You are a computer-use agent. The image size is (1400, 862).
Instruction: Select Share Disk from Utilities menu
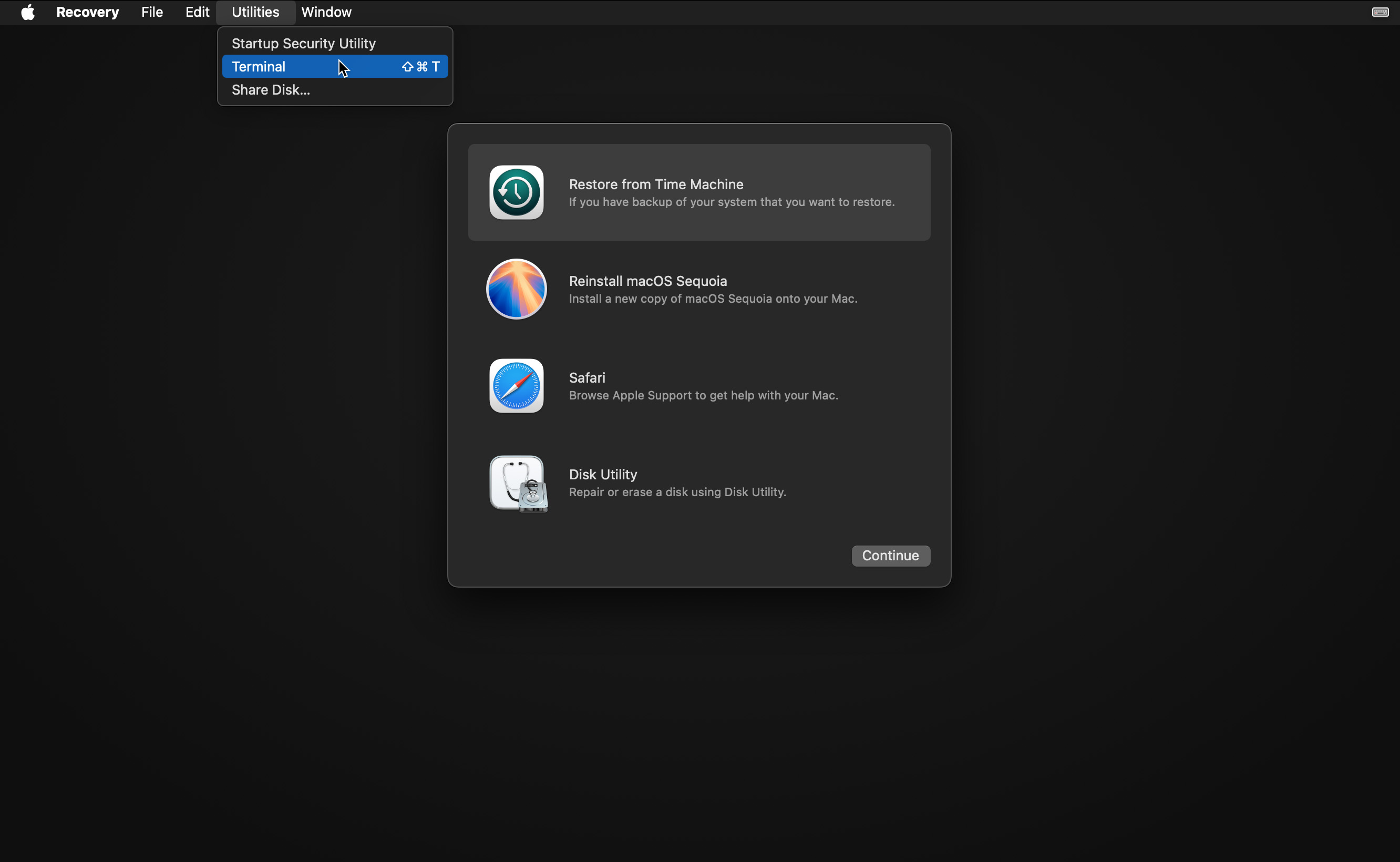(270, 89)
